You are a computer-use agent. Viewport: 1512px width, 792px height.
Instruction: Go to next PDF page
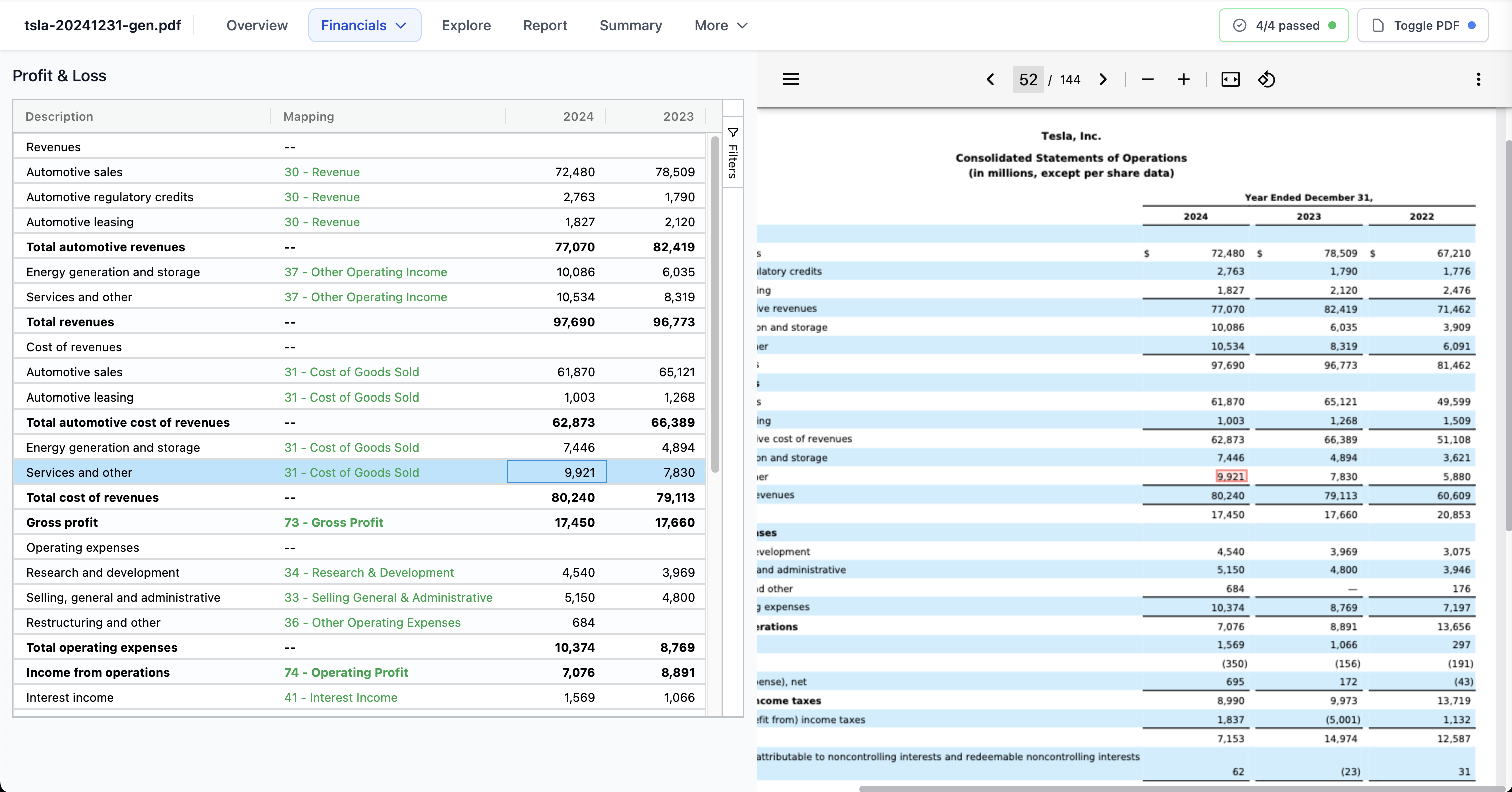click(1103, 79)
